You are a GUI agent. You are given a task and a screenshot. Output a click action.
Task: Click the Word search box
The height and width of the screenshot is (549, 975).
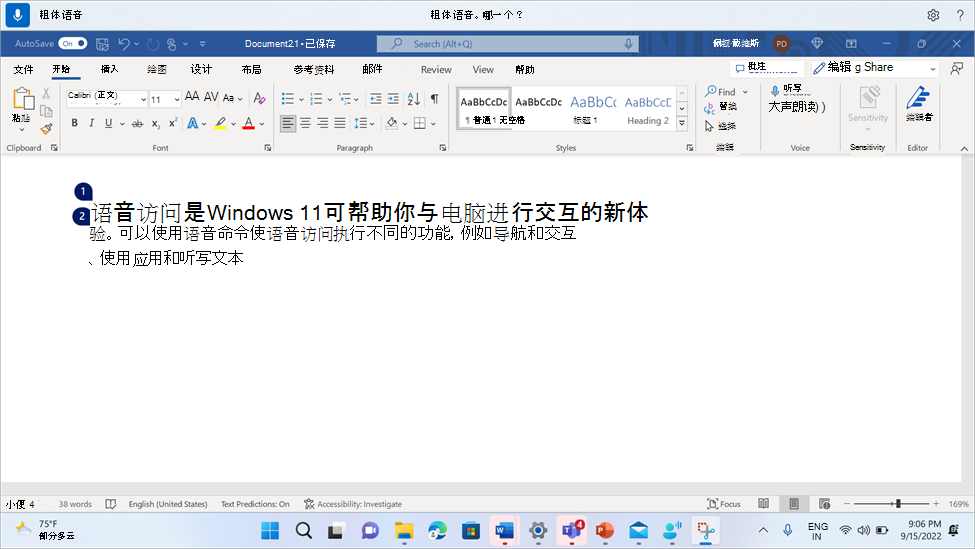pos(507,44)
